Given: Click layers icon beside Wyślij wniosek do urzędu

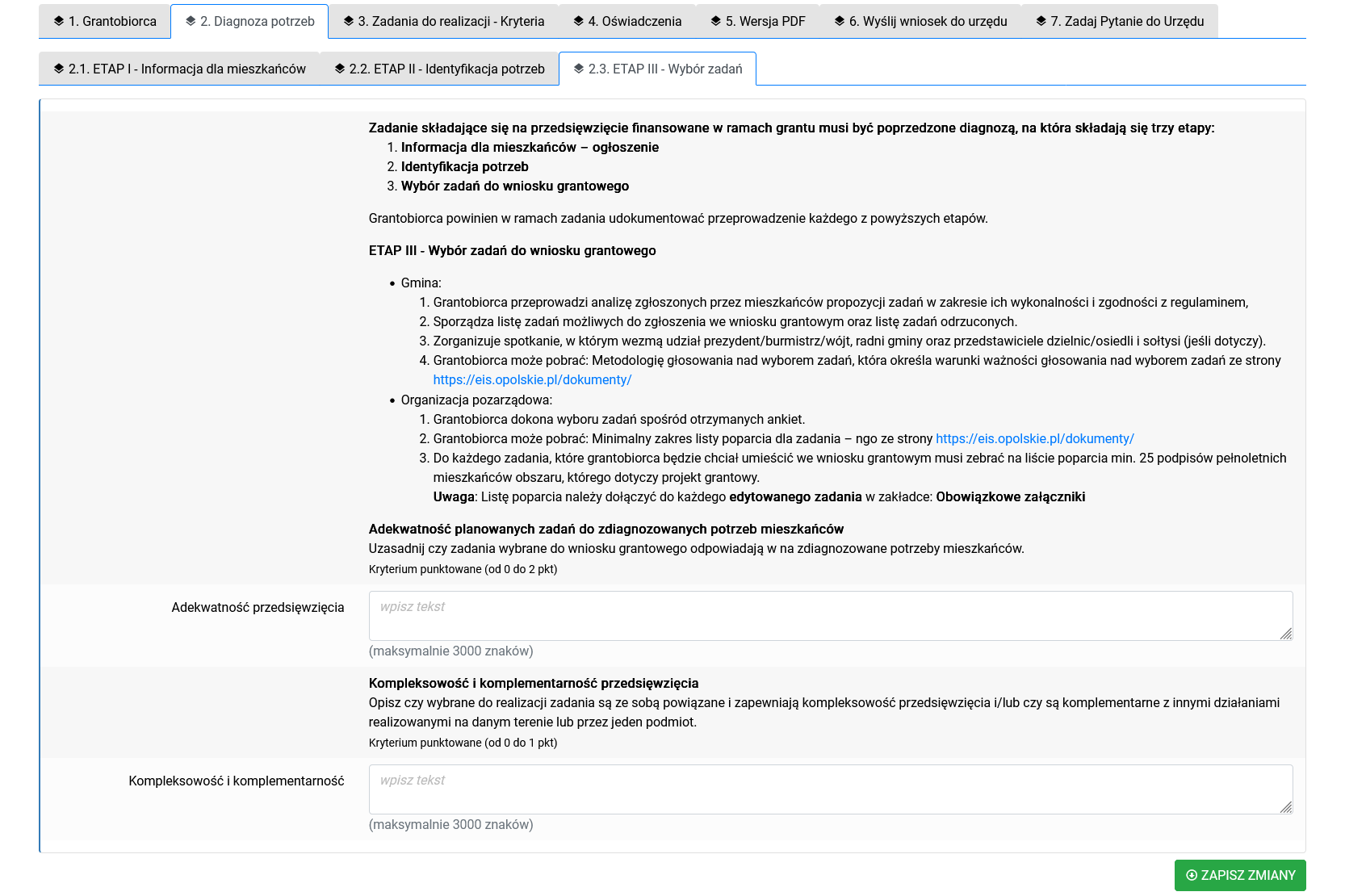Looking at the screenshot, I should pos(840,21).
